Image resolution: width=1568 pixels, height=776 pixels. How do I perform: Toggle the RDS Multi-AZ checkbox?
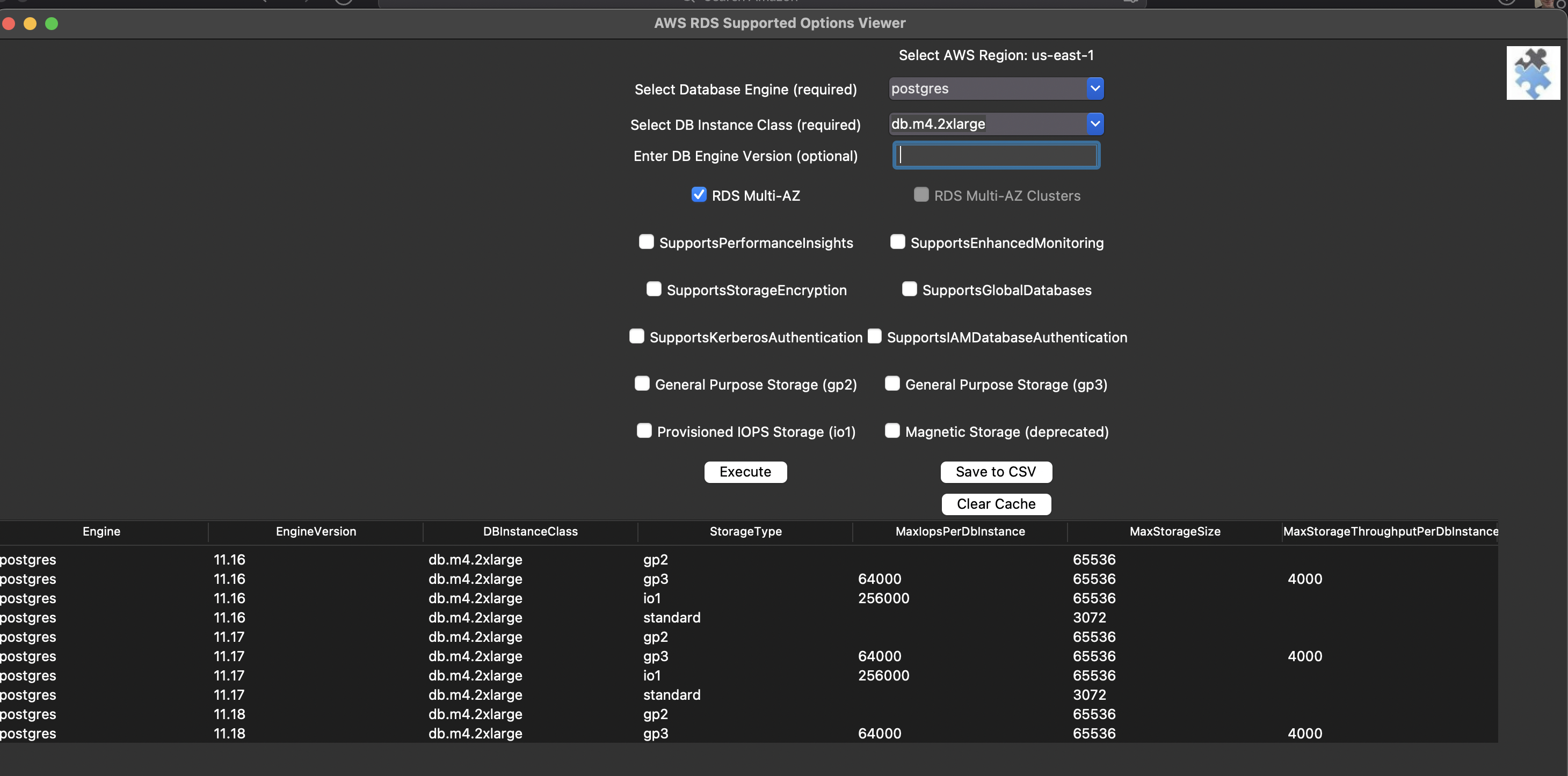tap(698, 194)
